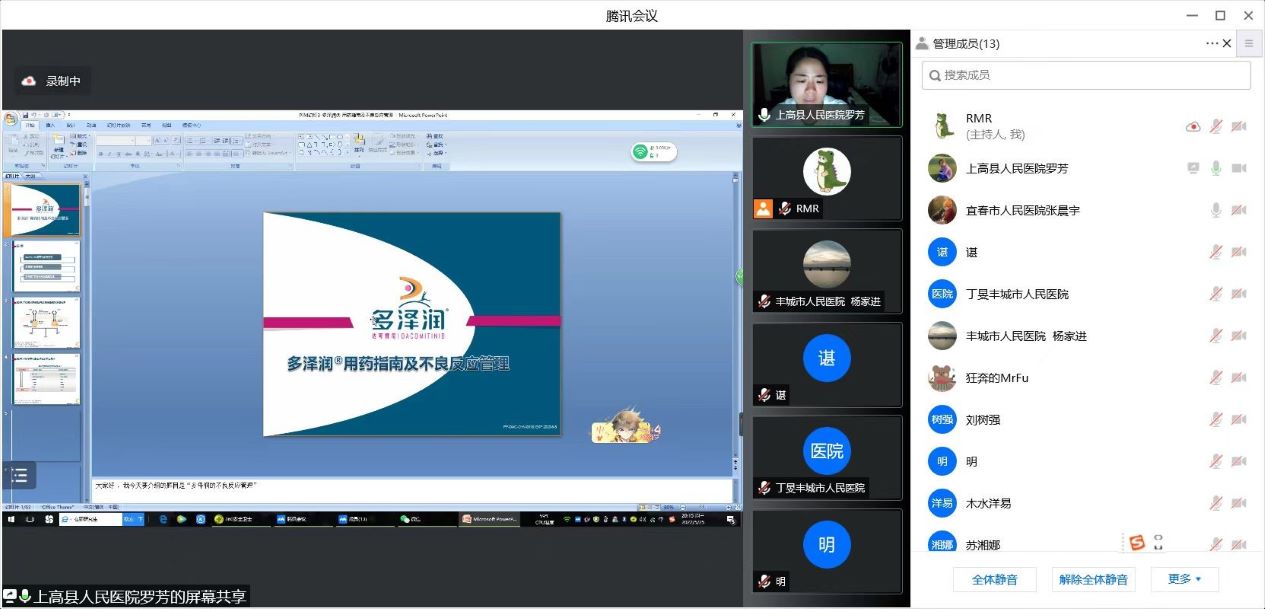The width and height of the screenshot is (1265, 609).
Task: Select member 宜春市人民医院张晨宇 in list
Action: tap(1086, 210)
